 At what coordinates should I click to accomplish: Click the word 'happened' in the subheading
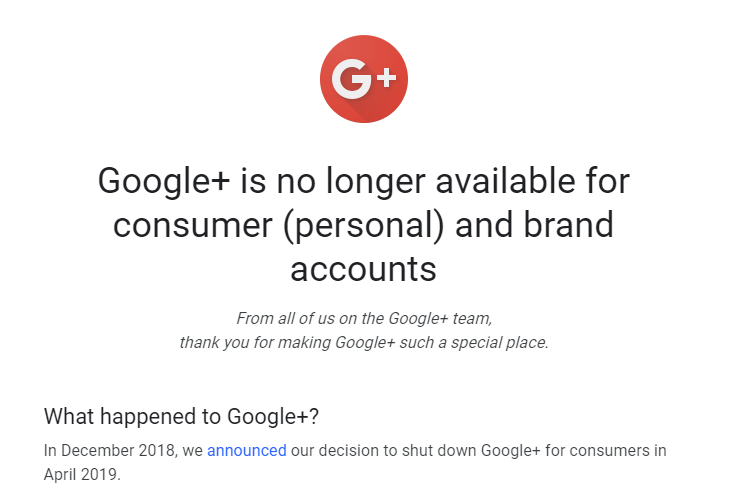[149, 416]
